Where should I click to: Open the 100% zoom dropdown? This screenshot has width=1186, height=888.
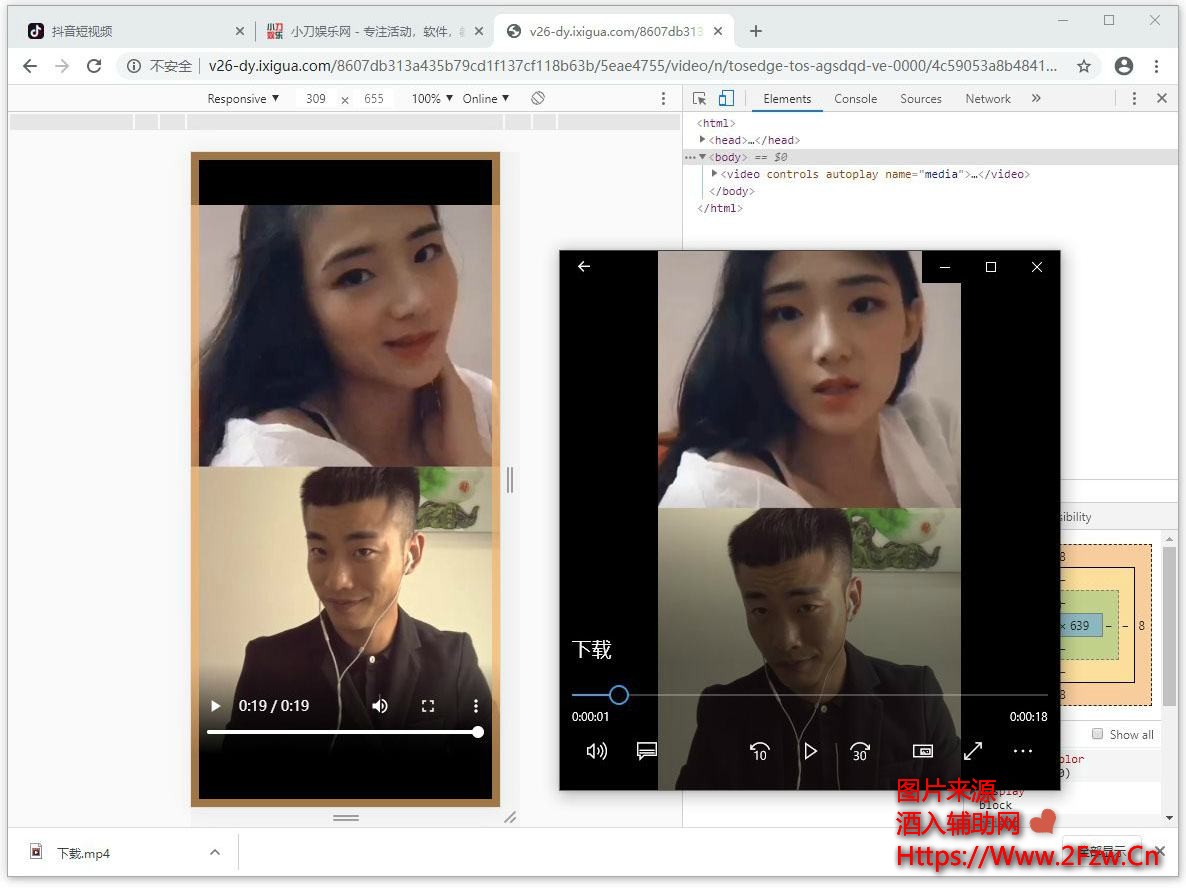point(432,99)
